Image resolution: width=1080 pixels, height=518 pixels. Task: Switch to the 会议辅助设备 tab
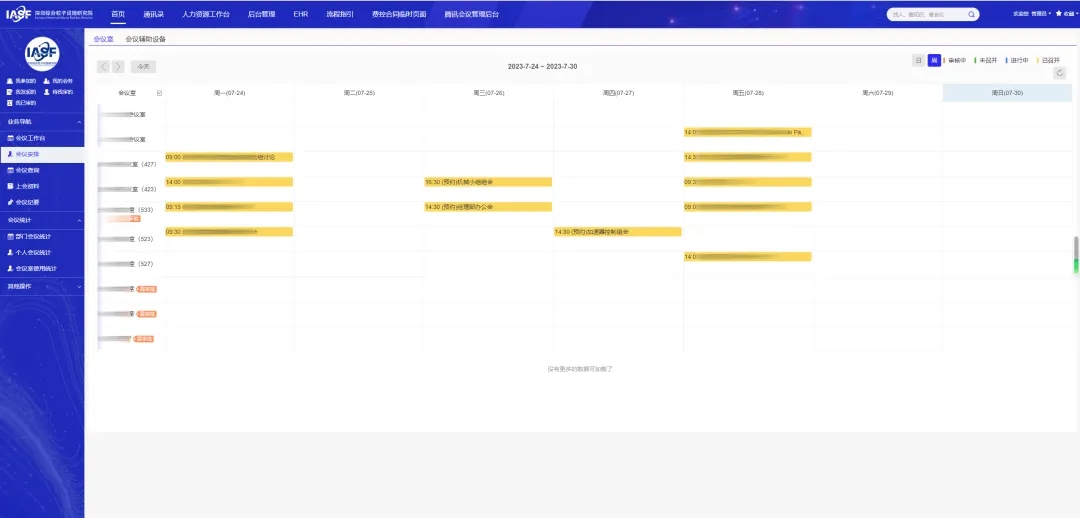(145, 39)
